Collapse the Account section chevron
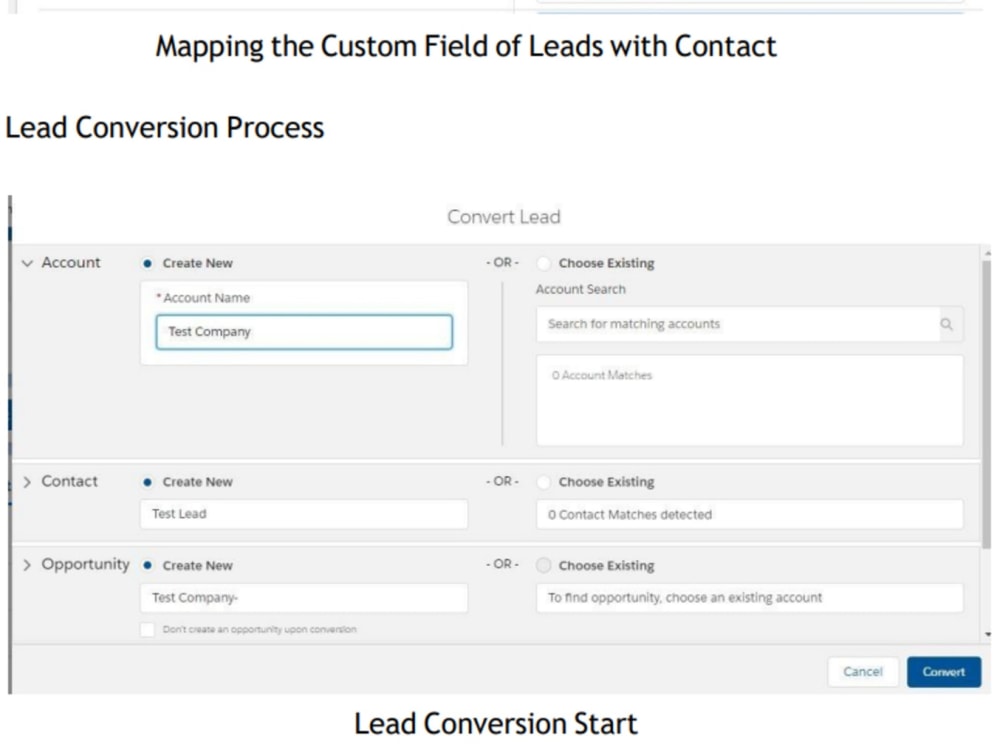 click(27, 263)
